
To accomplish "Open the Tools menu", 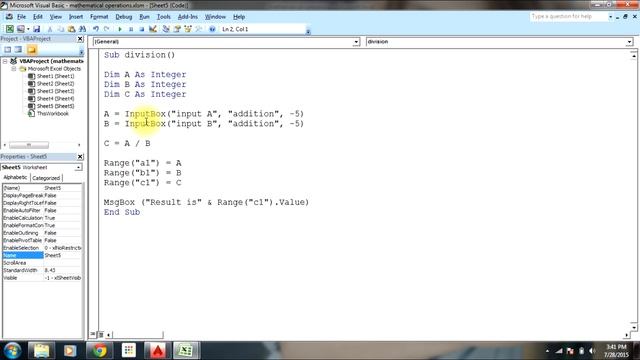I will pos(163,17).
